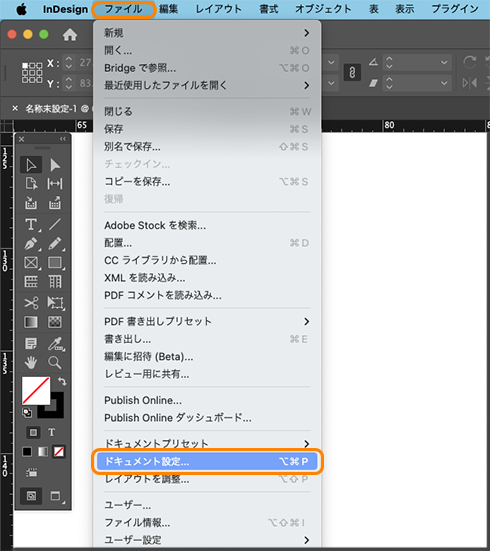Image resolution: width=490 pixels, height=551 pixels.
Task: Select the Scissors tool
Action: point(31,303)
